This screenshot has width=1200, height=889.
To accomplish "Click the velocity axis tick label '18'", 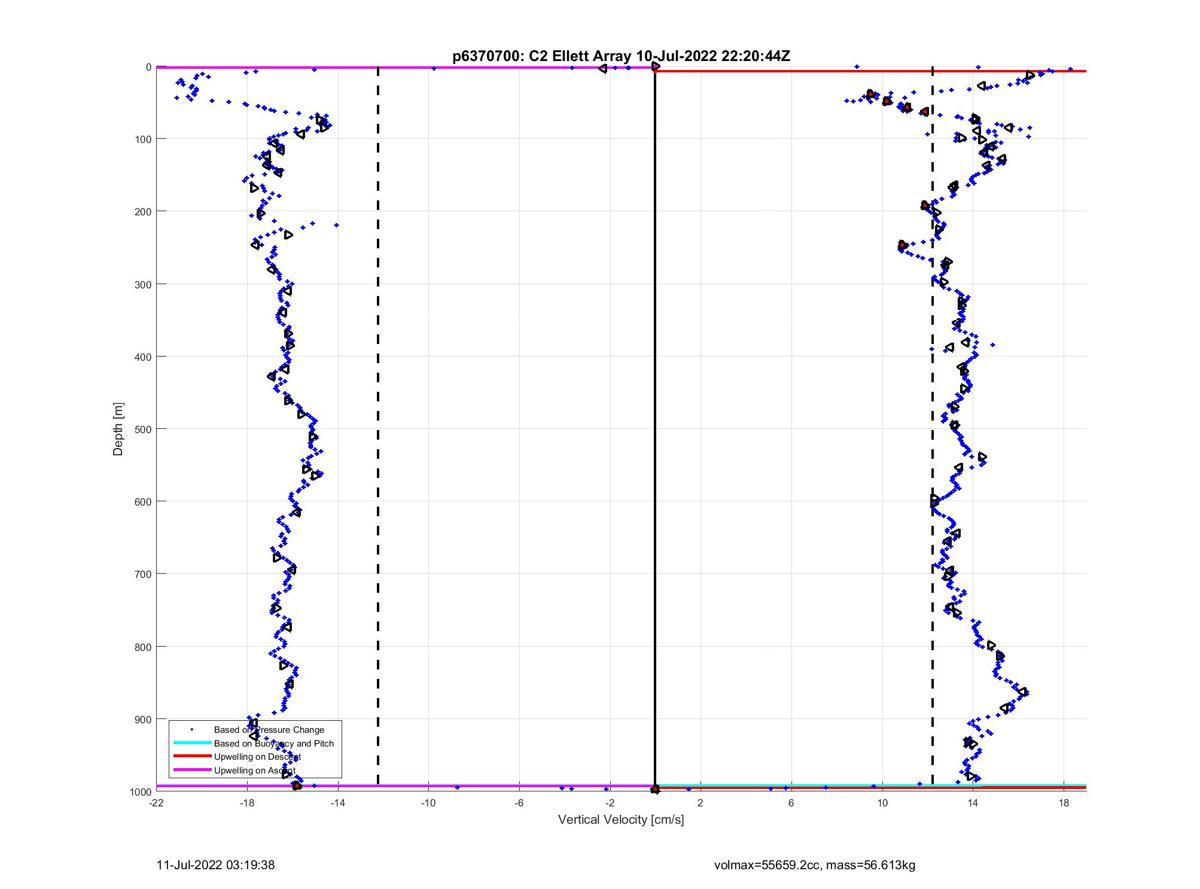I will point(1063,802).
